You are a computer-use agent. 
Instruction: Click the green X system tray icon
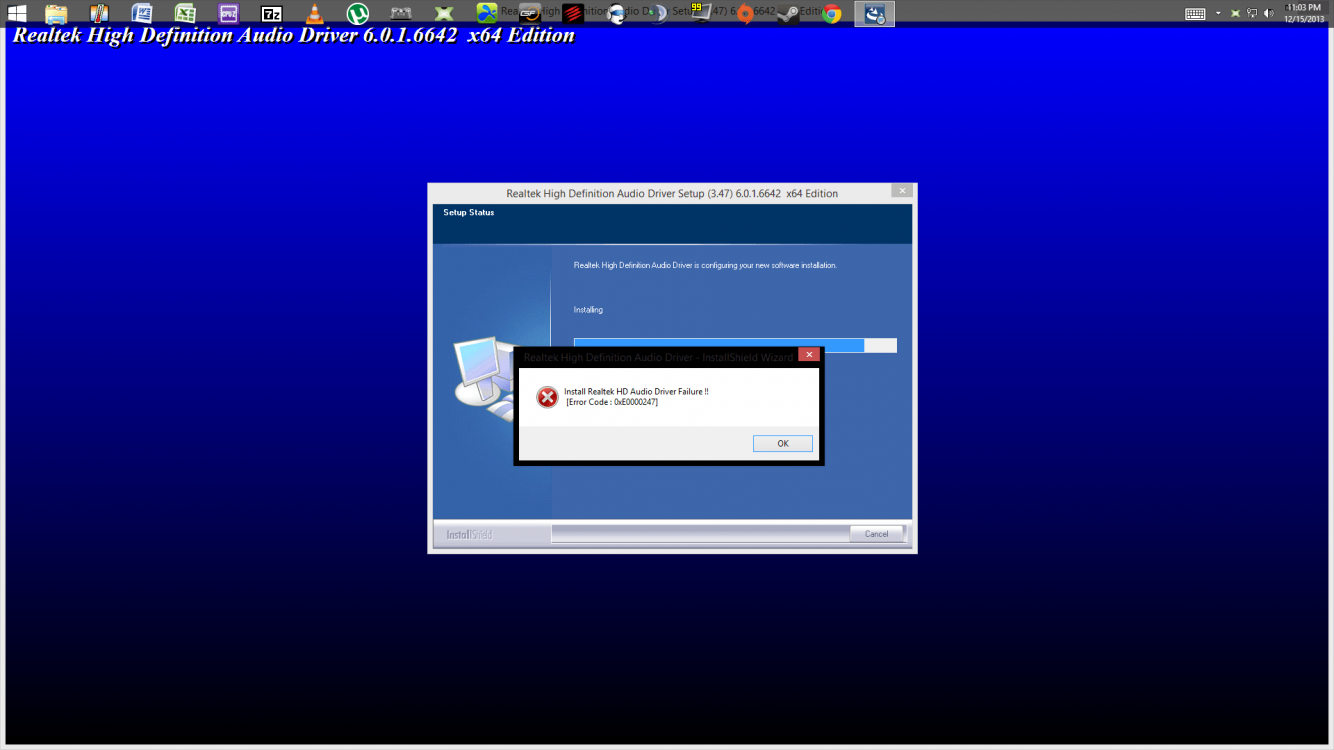click(1235, 13)
